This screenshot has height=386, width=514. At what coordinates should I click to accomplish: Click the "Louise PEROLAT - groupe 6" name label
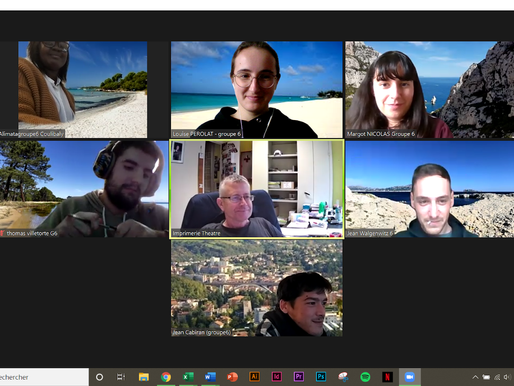pos(206,134)
